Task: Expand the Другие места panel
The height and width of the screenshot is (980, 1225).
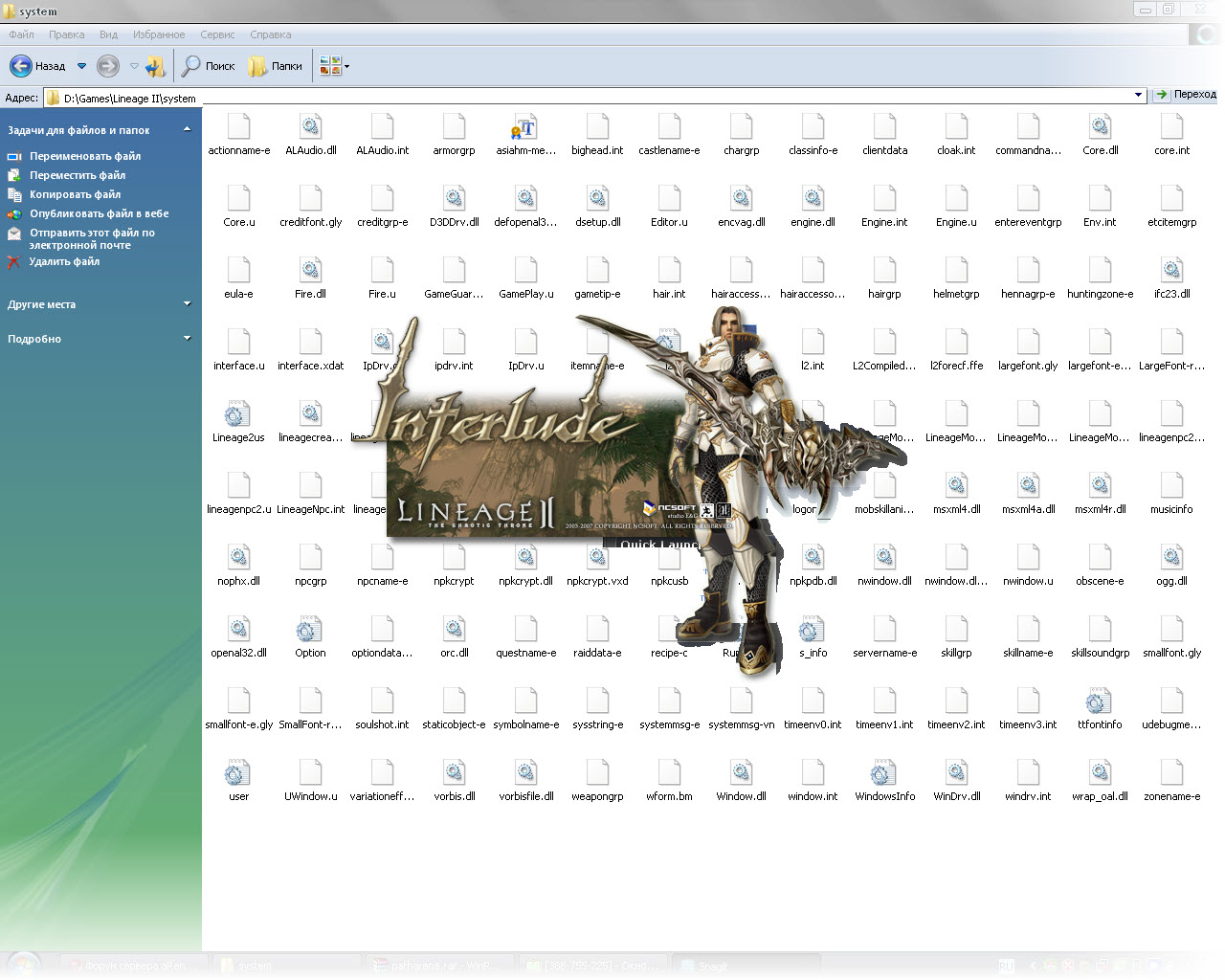Action: pos(187,304)
